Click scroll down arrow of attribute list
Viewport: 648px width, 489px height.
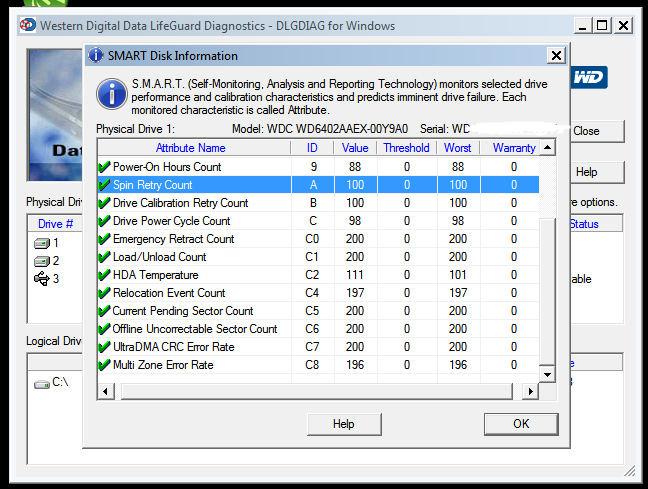pyautogui.click(x=547, y=375)
